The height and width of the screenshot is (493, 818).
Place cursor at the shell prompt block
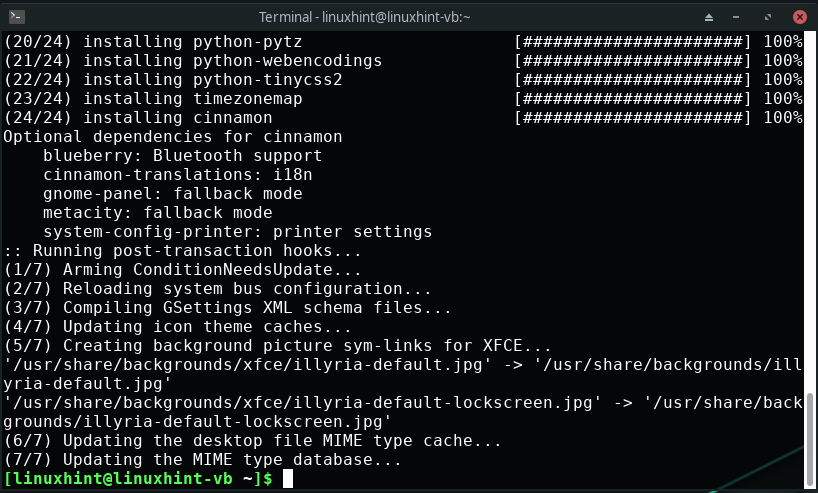coord(288,478)
